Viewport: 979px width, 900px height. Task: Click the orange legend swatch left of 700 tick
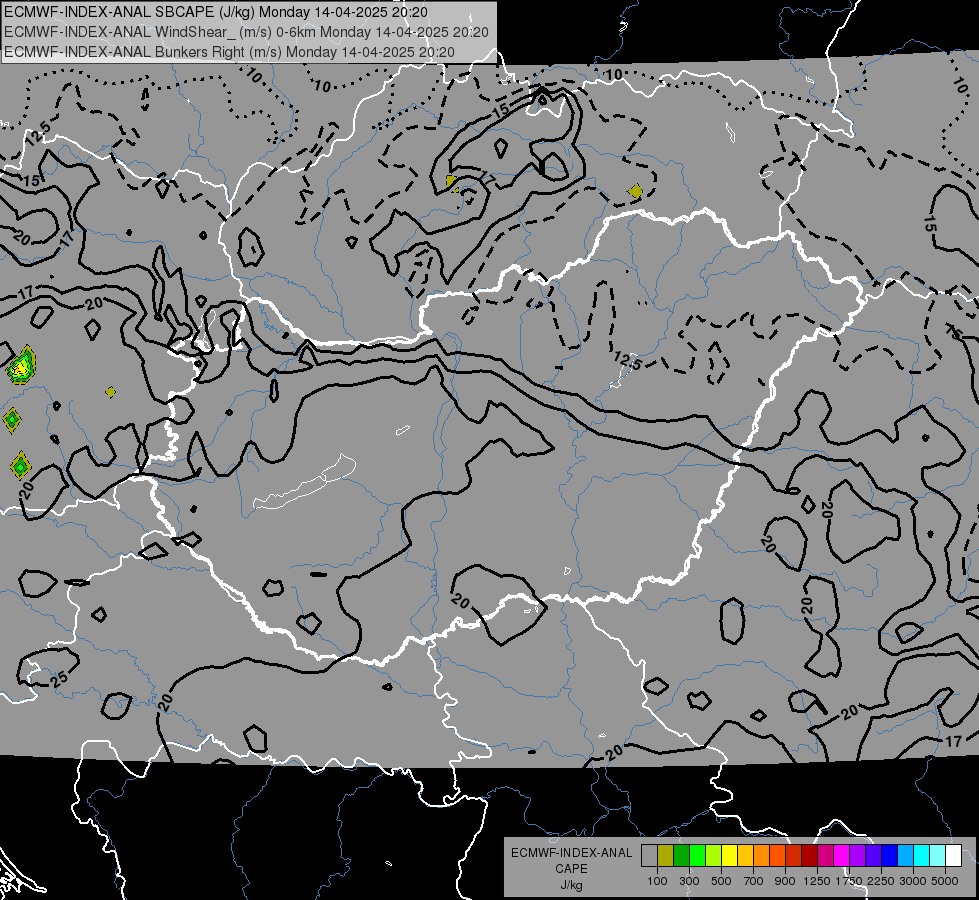point(762,856)
